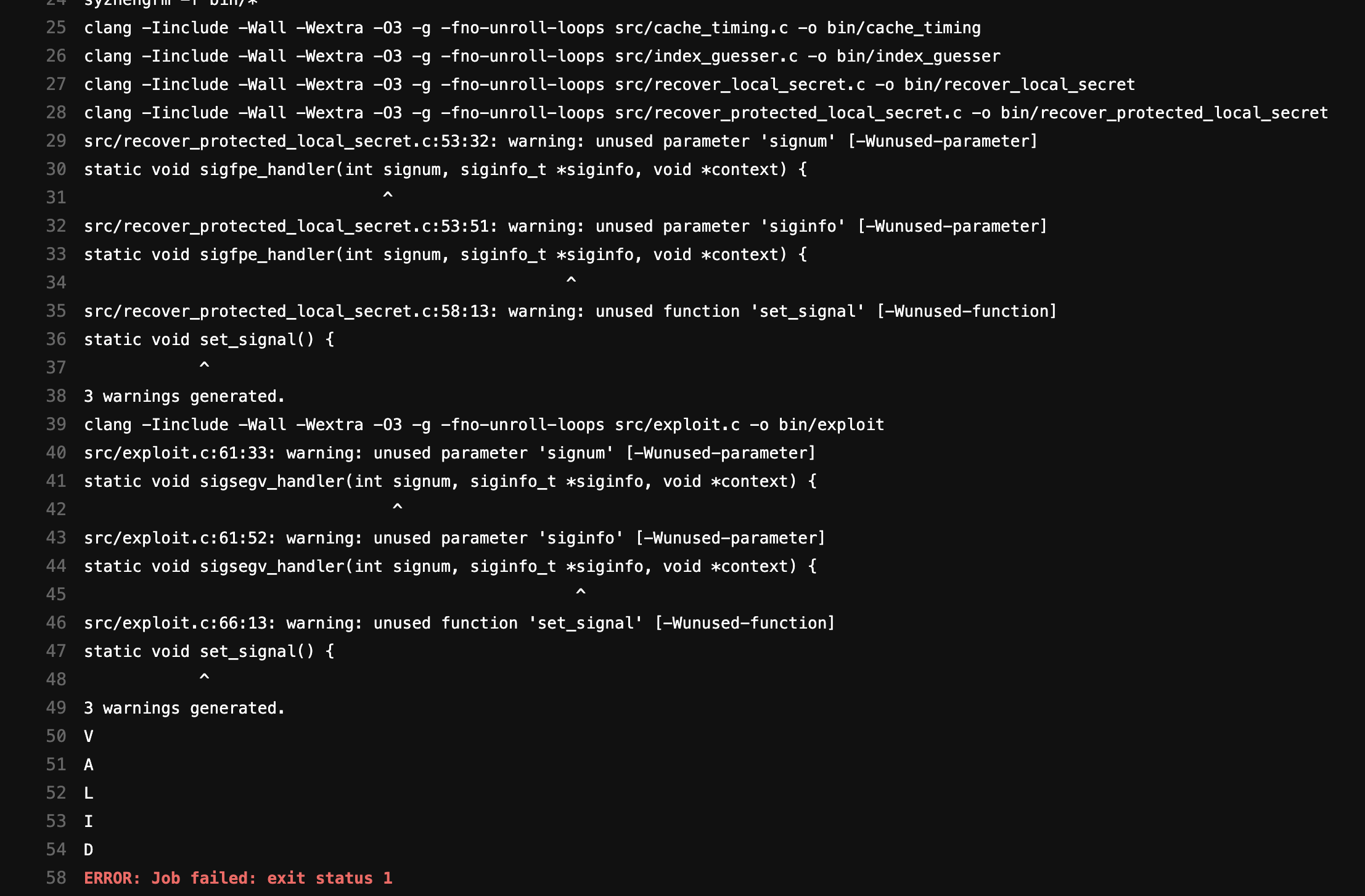The width and height of the screenshot is (1365, 896).
Task: Select line number 27 anchor
Action: coord(56,84)
